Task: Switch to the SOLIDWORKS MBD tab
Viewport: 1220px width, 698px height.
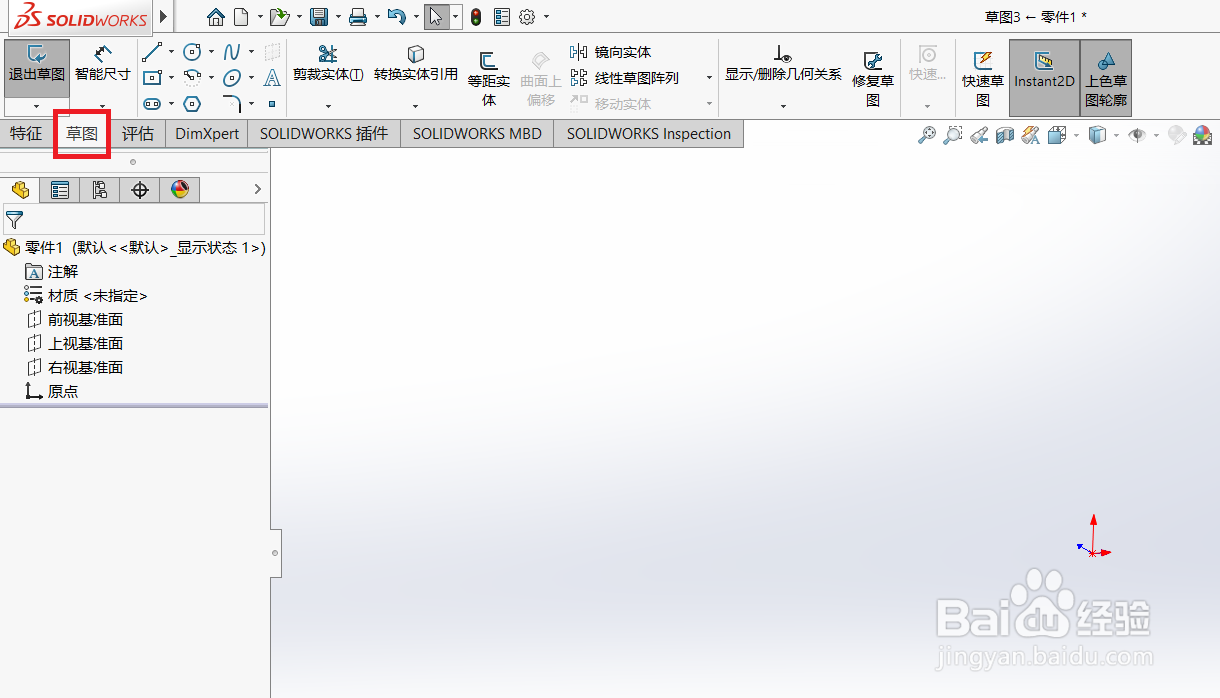Action: (477, 133)
